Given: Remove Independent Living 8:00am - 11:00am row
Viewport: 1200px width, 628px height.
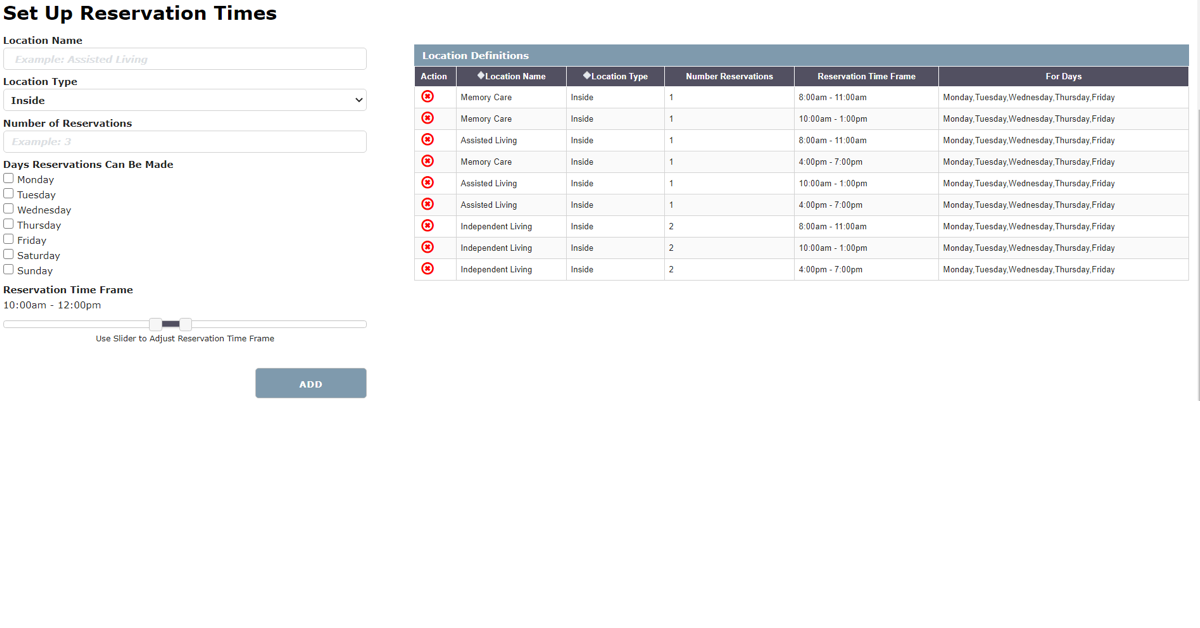Looking at the screenshot, I should coord(428,226).
